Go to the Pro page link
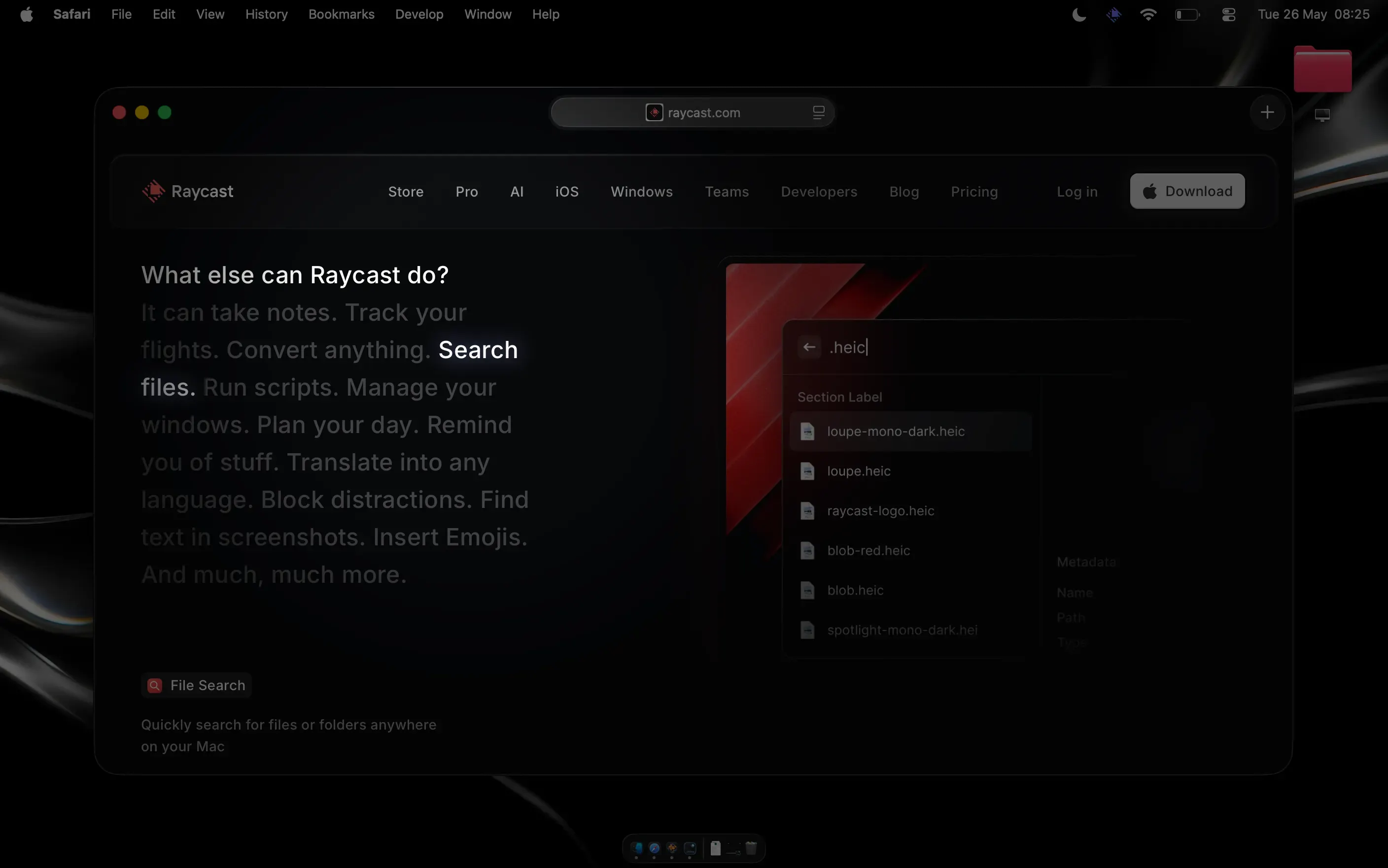 click(466, 192)
